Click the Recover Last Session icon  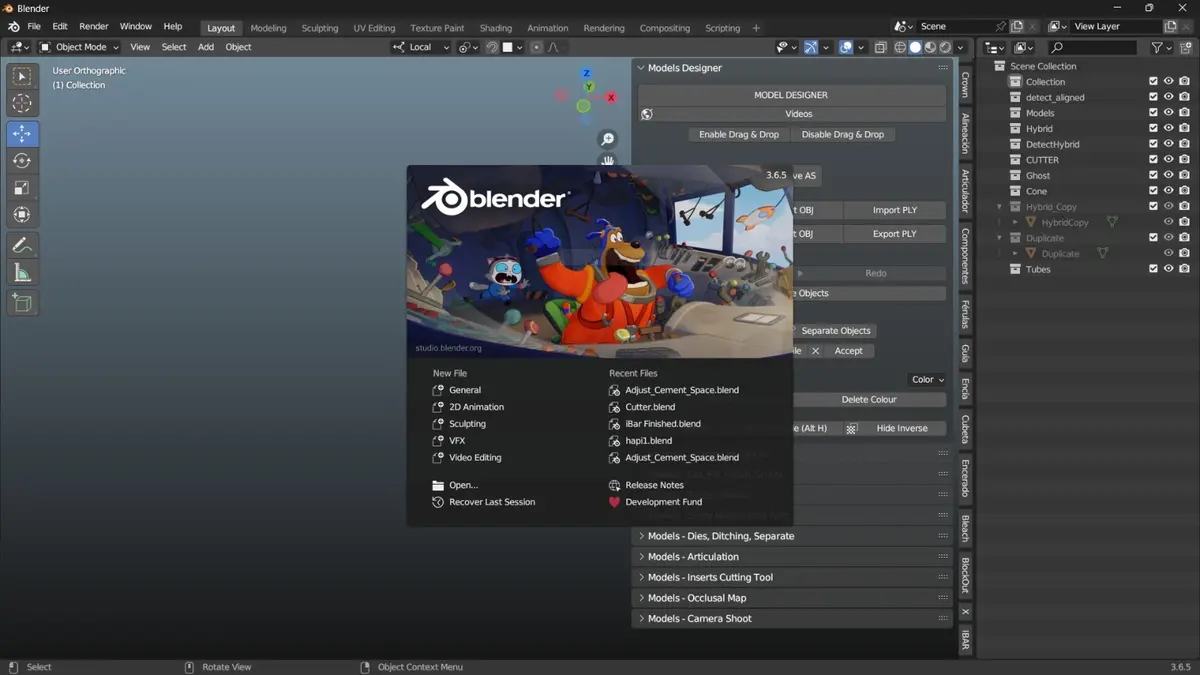coord(438,502)
